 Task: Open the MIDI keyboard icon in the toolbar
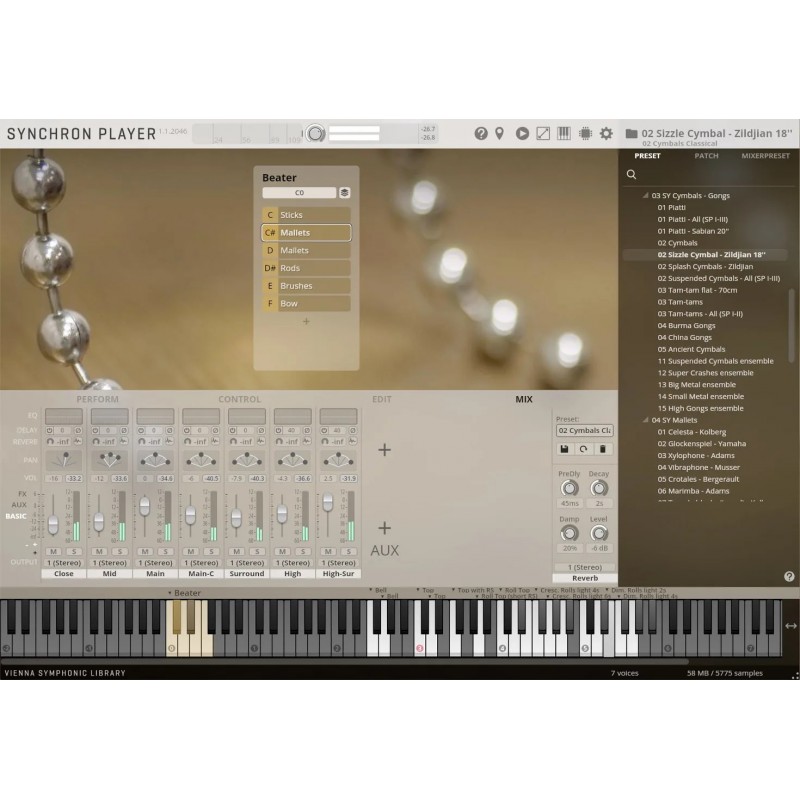coord(565,133)
